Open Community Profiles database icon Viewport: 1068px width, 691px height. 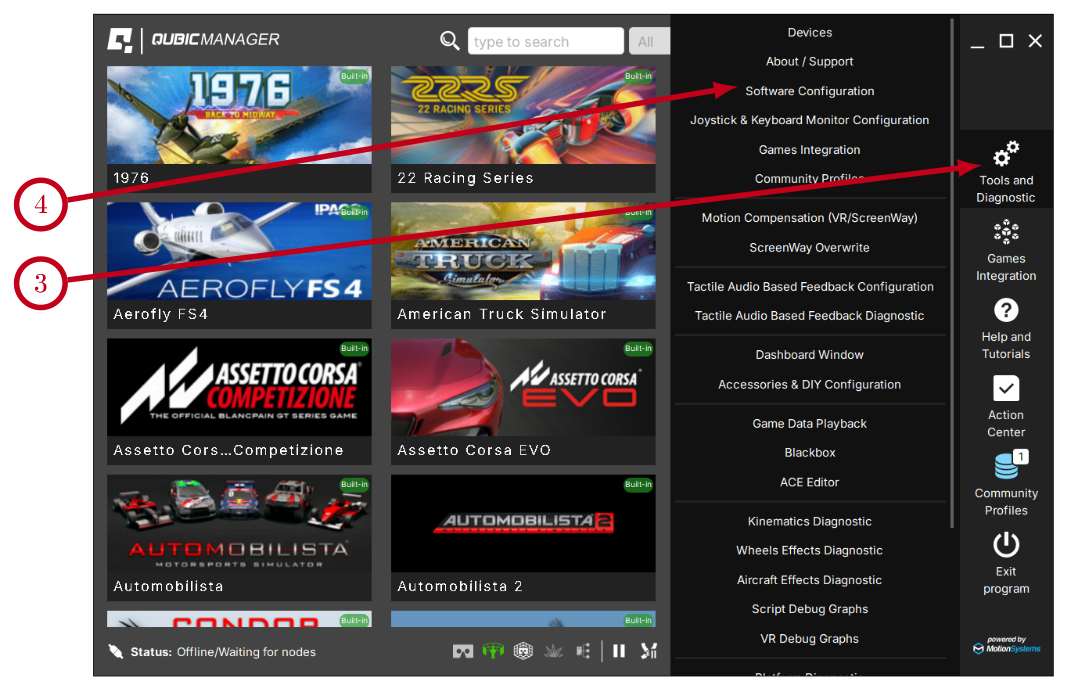click(x=1006, y=483)
